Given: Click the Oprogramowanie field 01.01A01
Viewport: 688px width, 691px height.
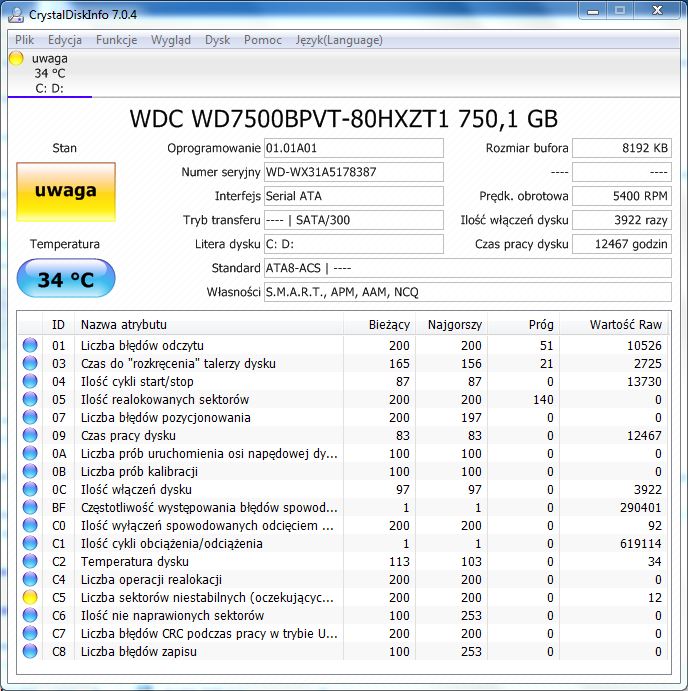Looking at the screenshot, I should (x=353, y=148).
